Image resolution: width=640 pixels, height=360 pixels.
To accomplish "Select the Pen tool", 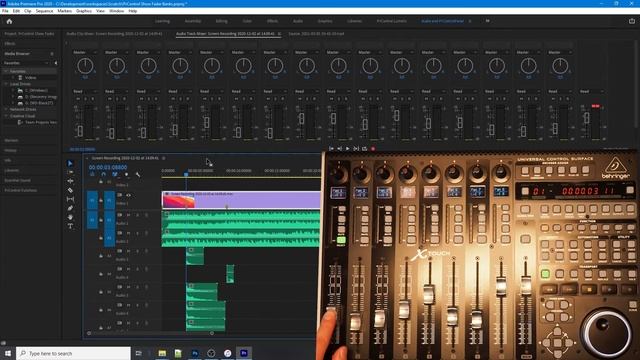I will pyautogui.click(x=70, y=208).
